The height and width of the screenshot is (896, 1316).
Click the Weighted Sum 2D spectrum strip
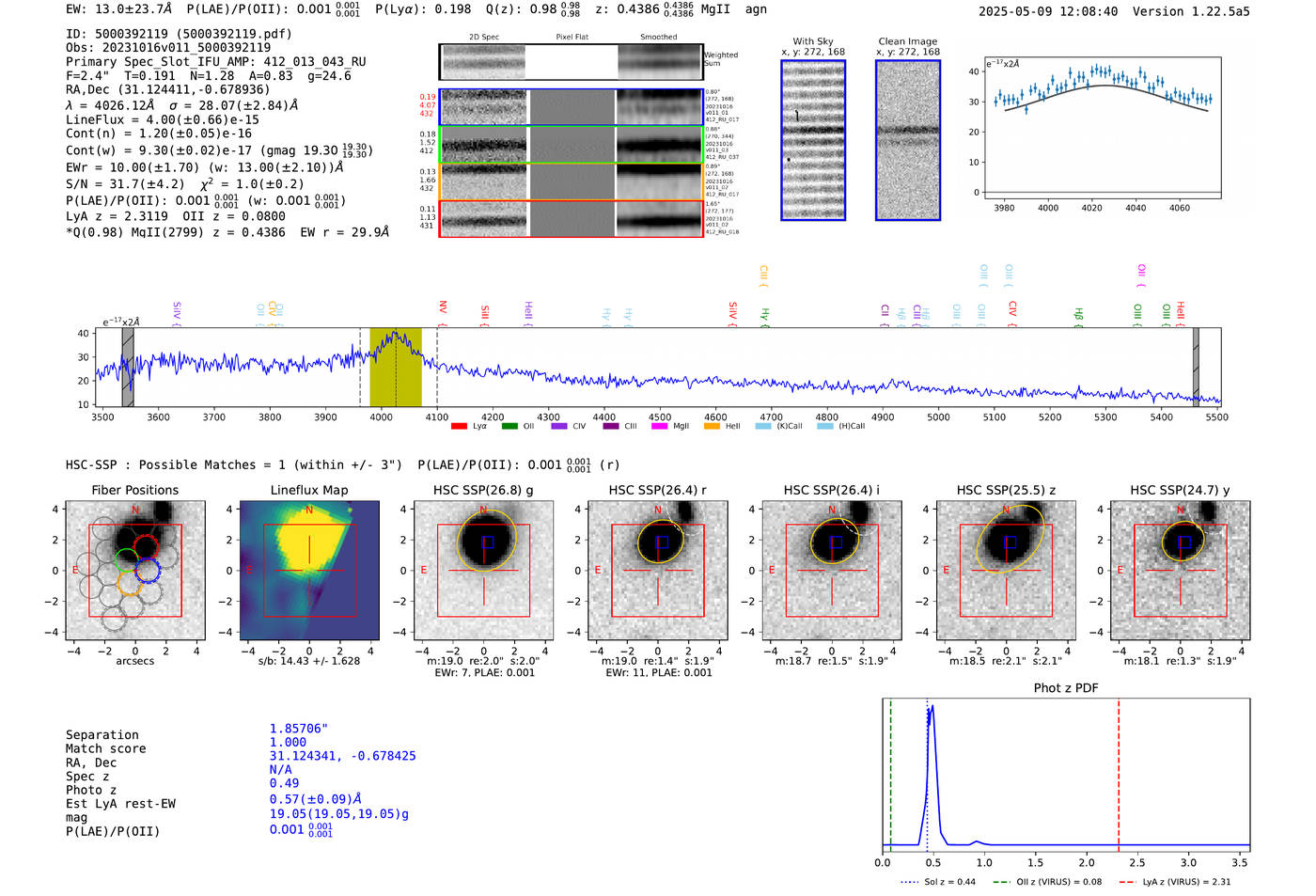[571, 62]
